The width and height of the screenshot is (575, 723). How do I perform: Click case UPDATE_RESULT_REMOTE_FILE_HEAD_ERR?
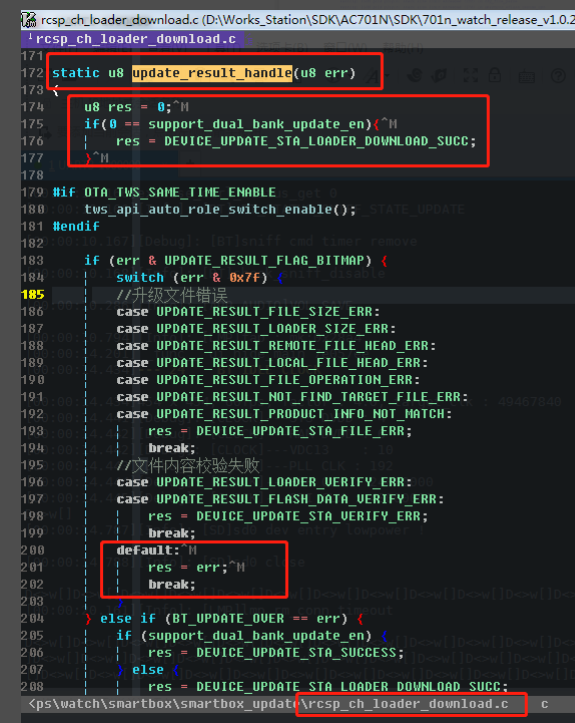(276, 346)
